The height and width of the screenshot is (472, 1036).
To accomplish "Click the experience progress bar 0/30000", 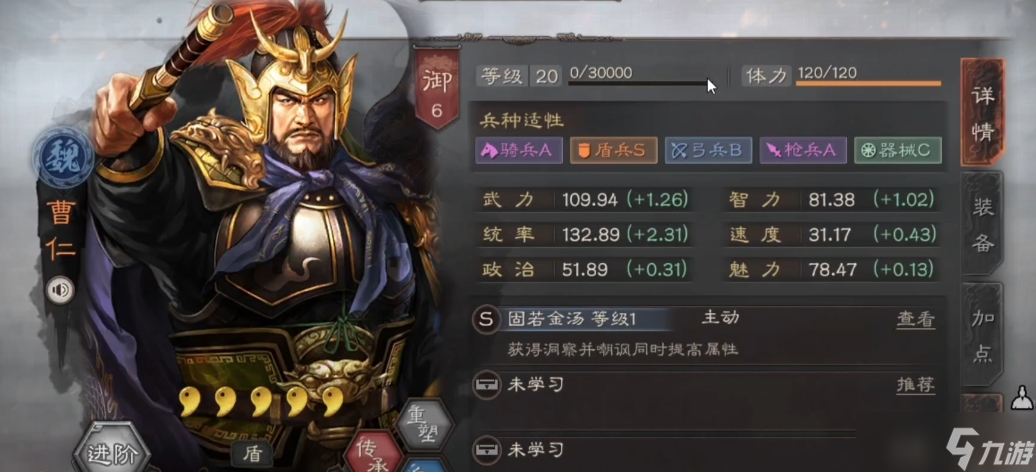I will (638, 83).
